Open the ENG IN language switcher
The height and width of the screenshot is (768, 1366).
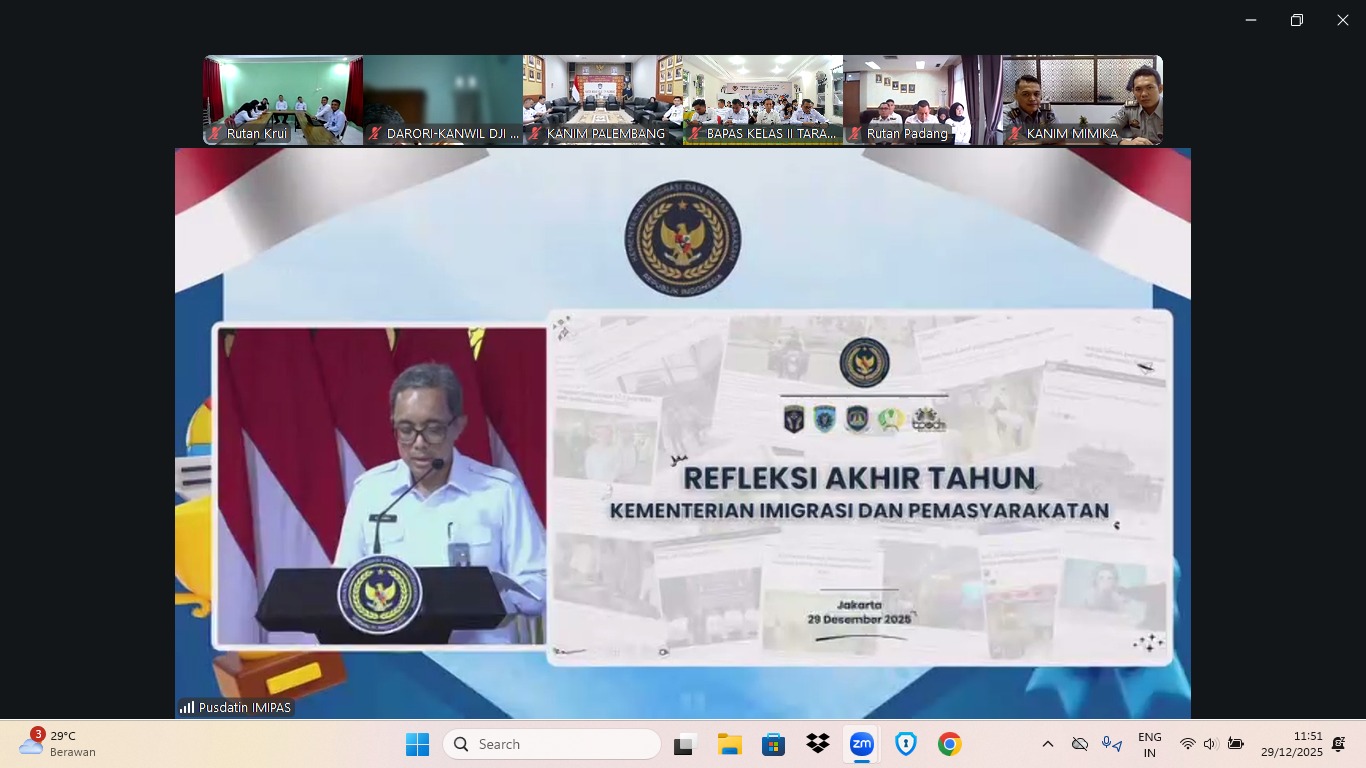click(x=1150, y=745)
